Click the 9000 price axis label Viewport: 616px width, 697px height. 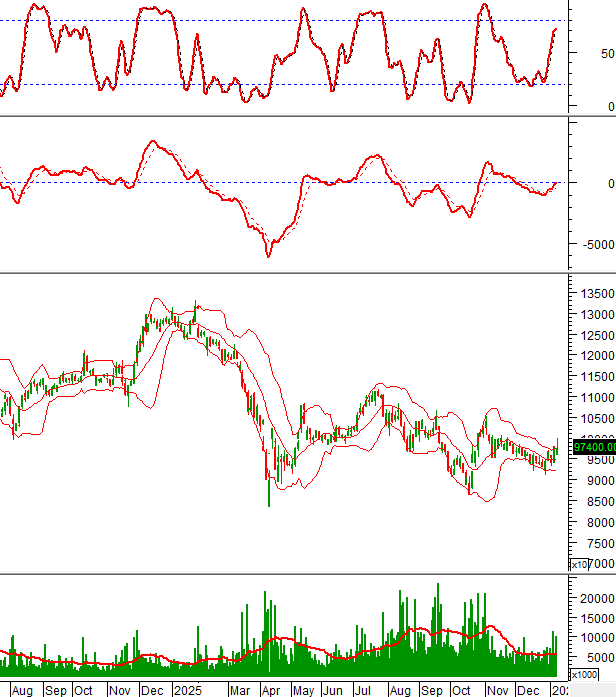[x=597, y=481]
